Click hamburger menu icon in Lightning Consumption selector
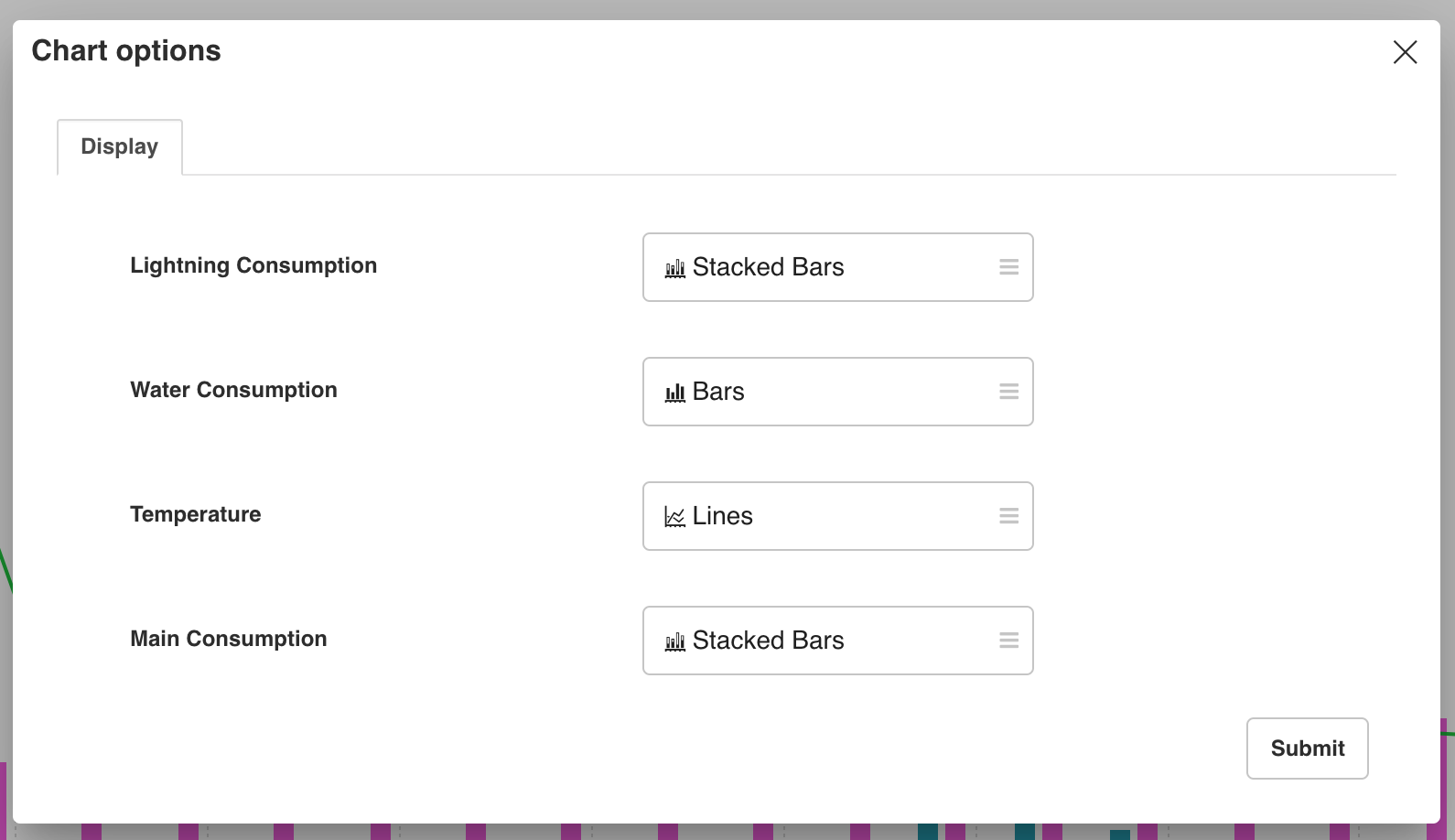The image size is (1455, 840). point(1008,267)
